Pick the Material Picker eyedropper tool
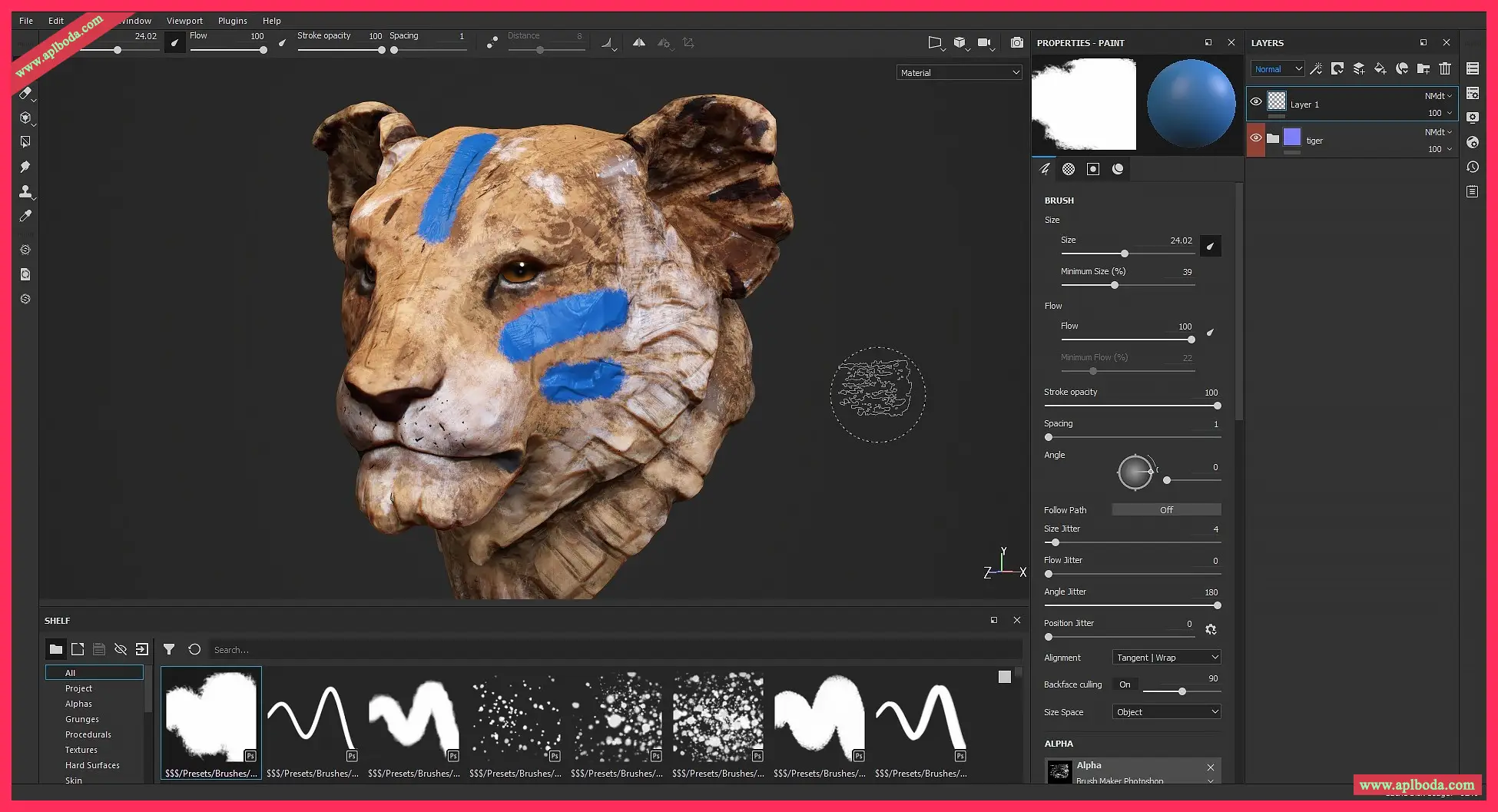 point(25,216)
